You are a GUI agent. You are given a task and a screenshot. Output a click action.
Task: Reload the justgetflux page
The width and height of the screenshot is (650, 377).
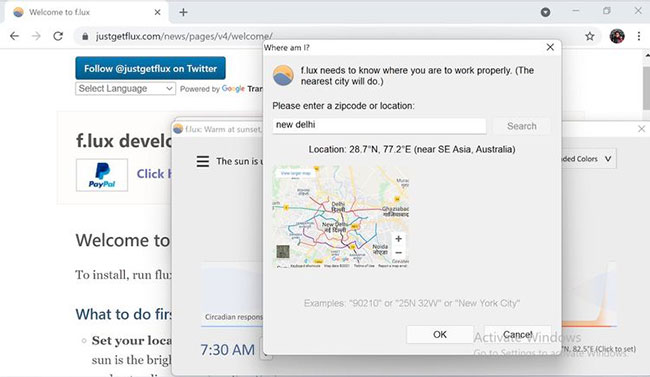(58, 36)
